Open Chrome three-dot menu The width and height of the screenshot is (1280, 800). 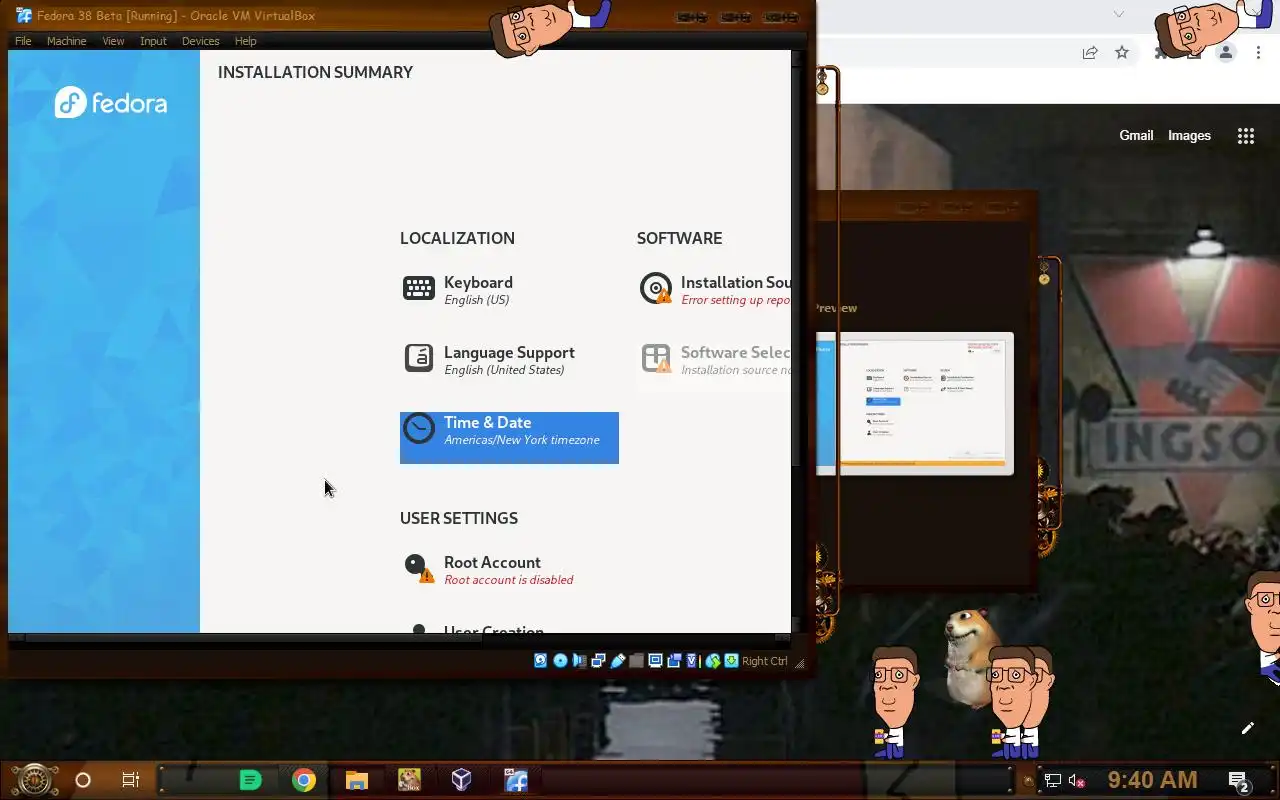click(1259, 53)
